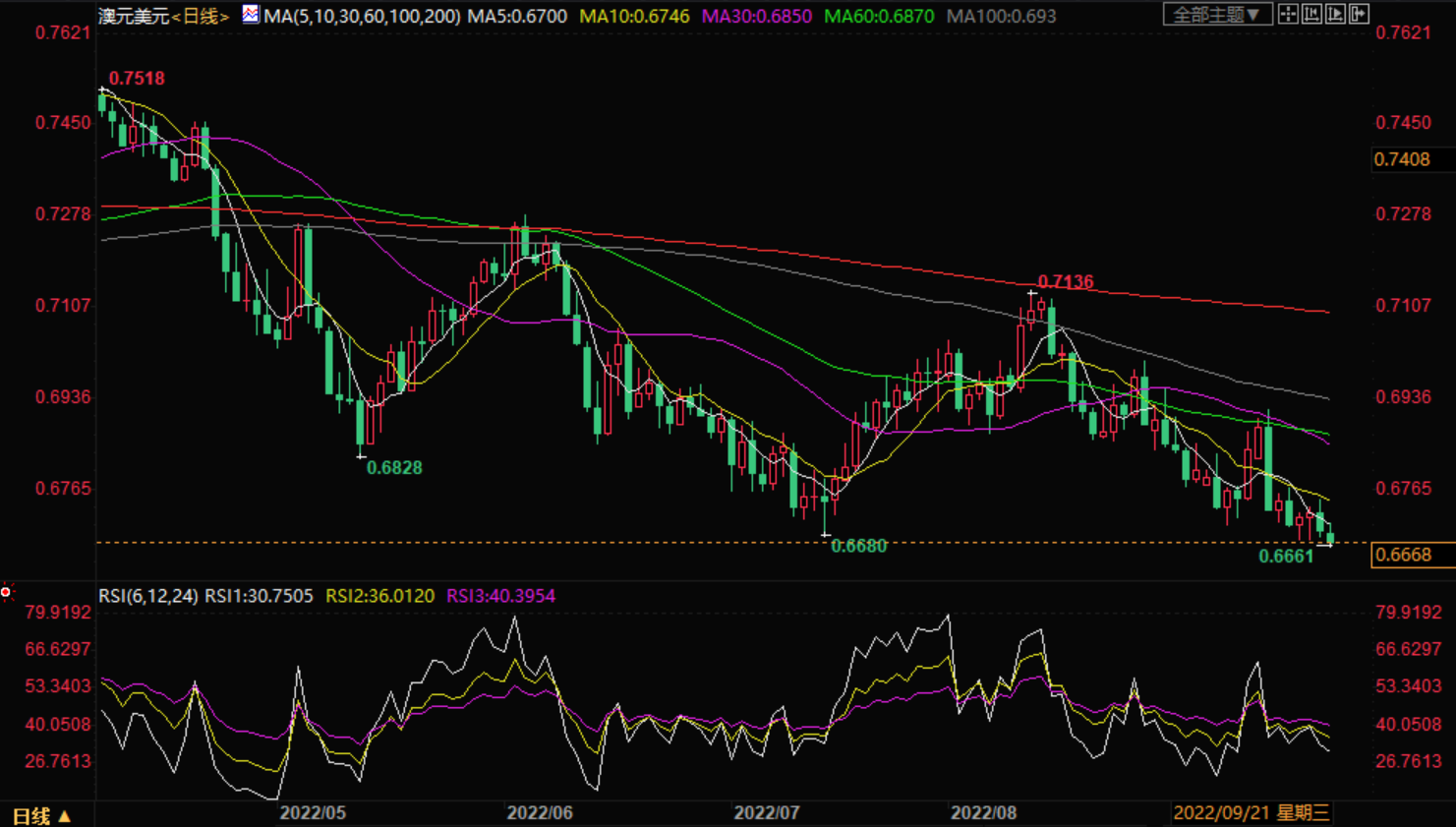Open the 全部主题 dropdown

point(1218,14)
